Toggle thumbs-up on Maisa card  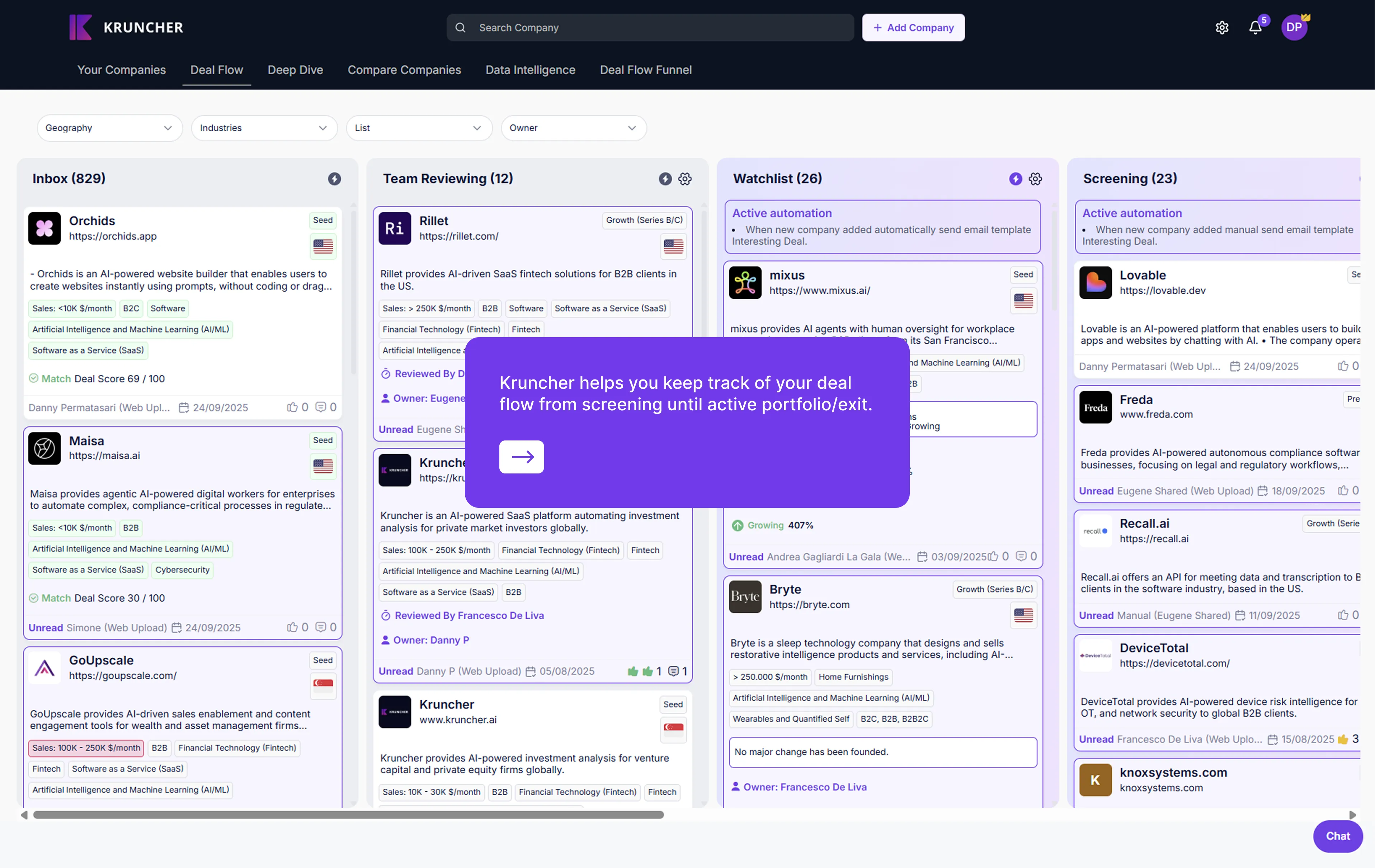pos(292,627)
